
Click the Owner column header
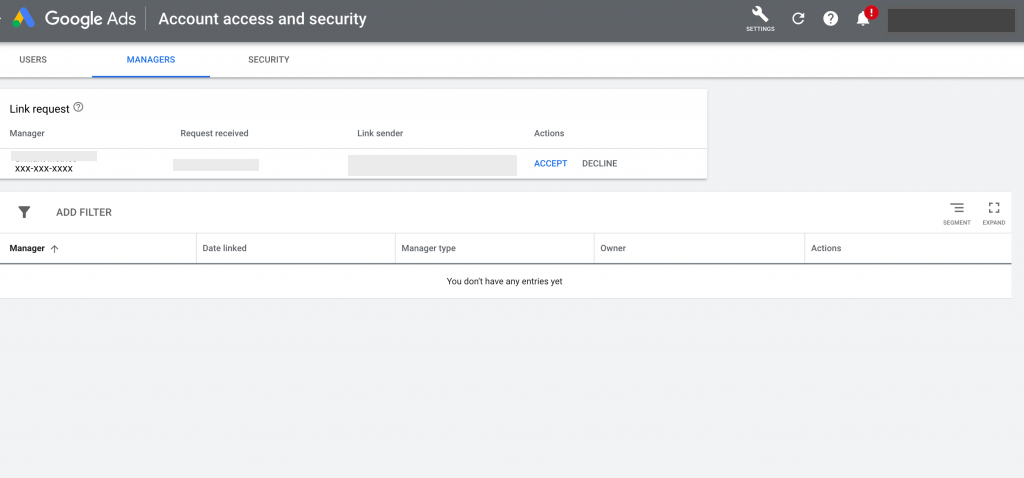coord(613,248)
